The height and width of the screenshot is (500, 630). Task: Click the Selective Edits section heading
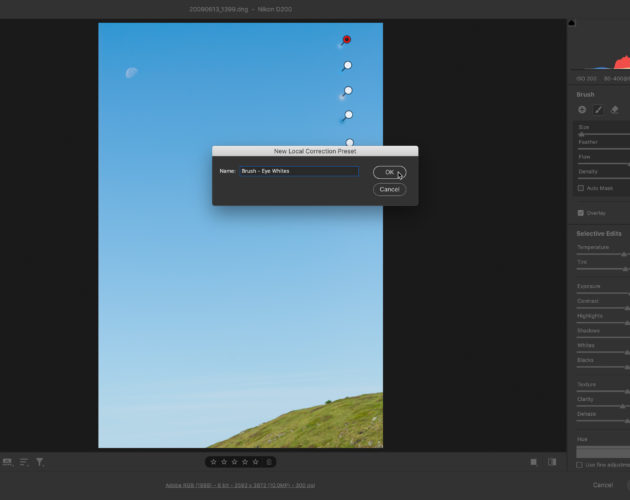(599, 234)
